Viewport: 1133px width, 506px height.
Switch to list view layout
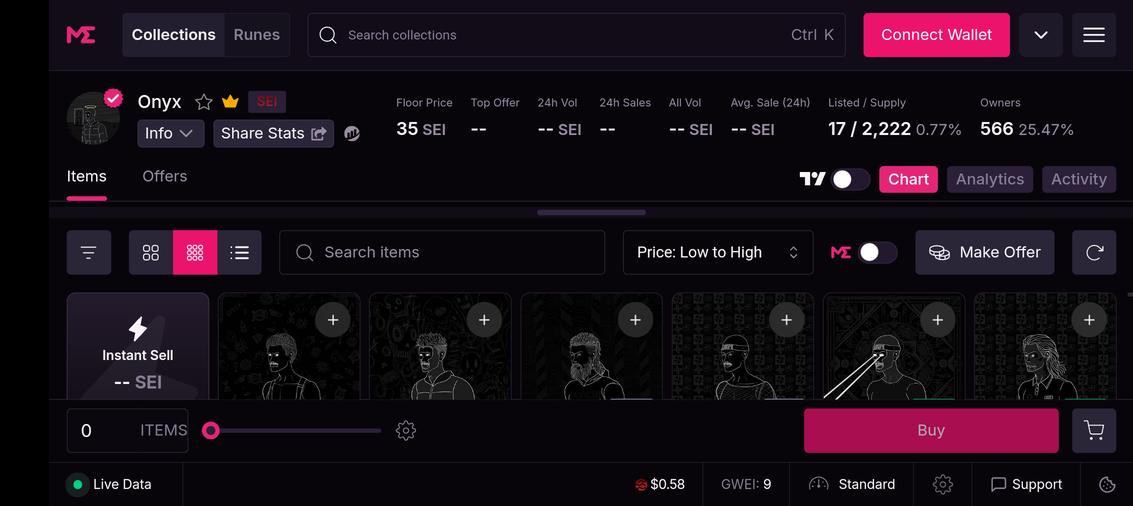tap(239, 253)
